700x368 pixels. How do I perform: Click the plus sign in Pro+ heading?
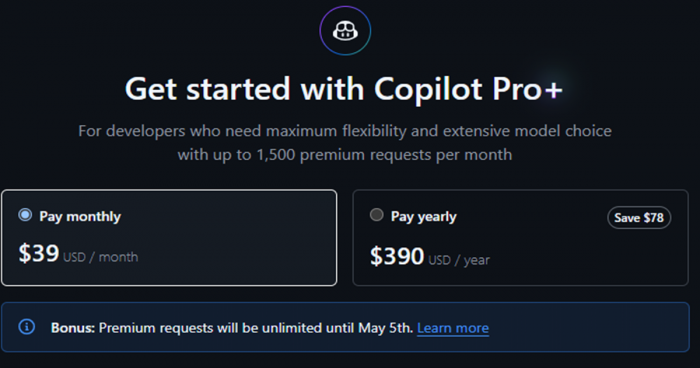[553, 90]
